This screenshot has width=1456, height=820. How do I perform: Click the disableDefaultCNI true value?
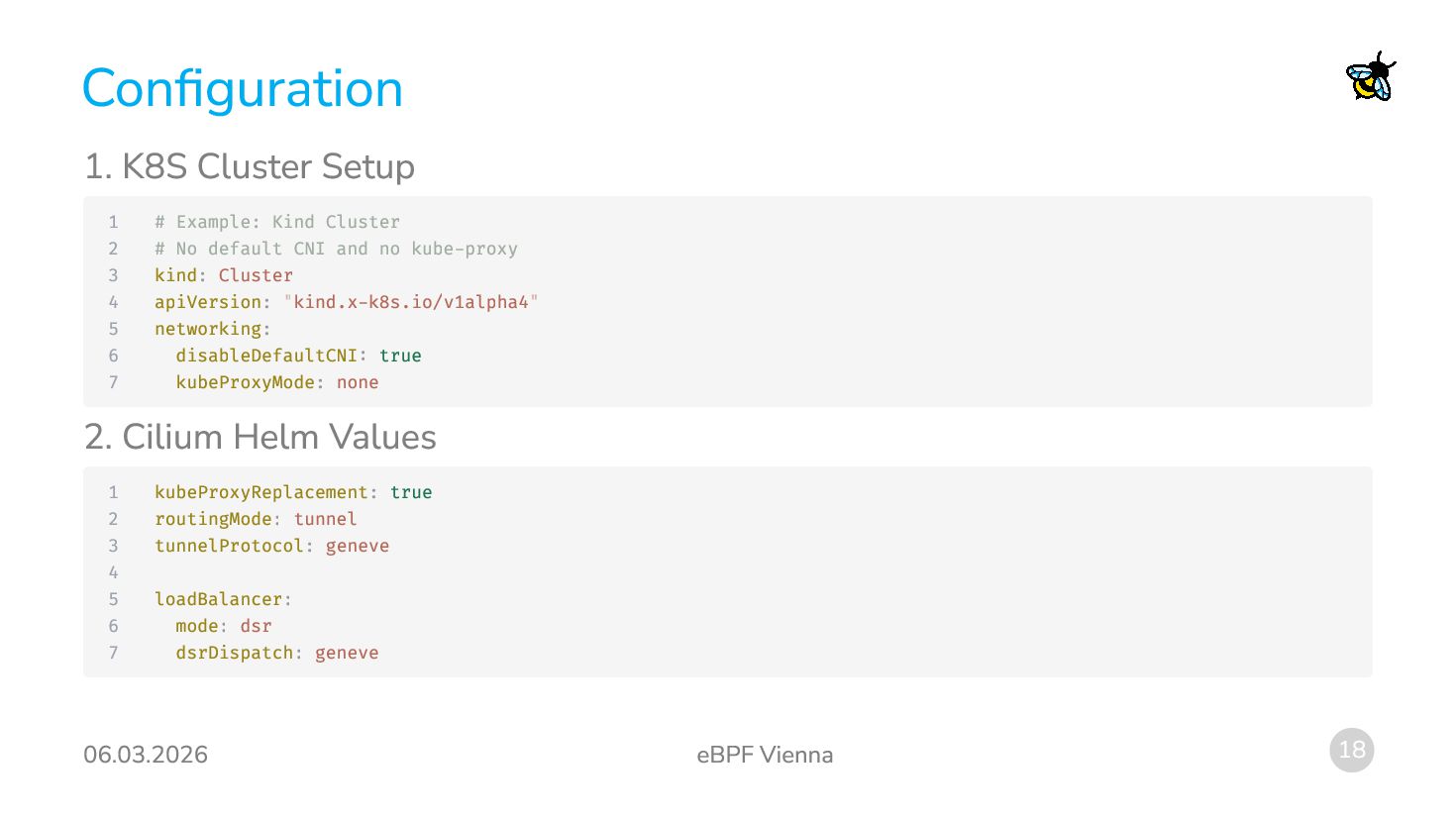400,356
